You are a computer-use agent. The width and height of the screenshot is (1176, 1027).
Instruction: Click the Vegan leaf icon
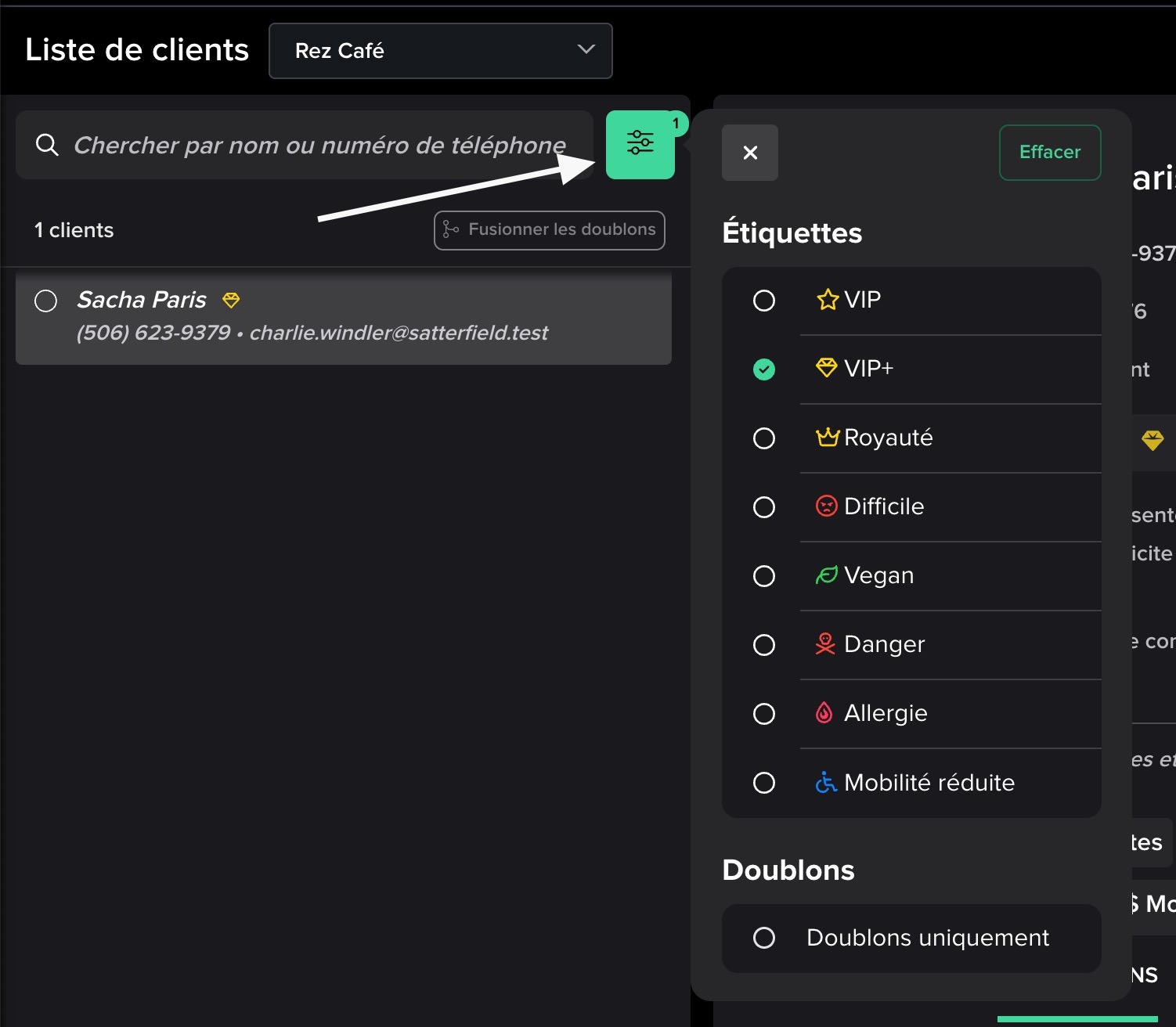click(x=826, y=575)
